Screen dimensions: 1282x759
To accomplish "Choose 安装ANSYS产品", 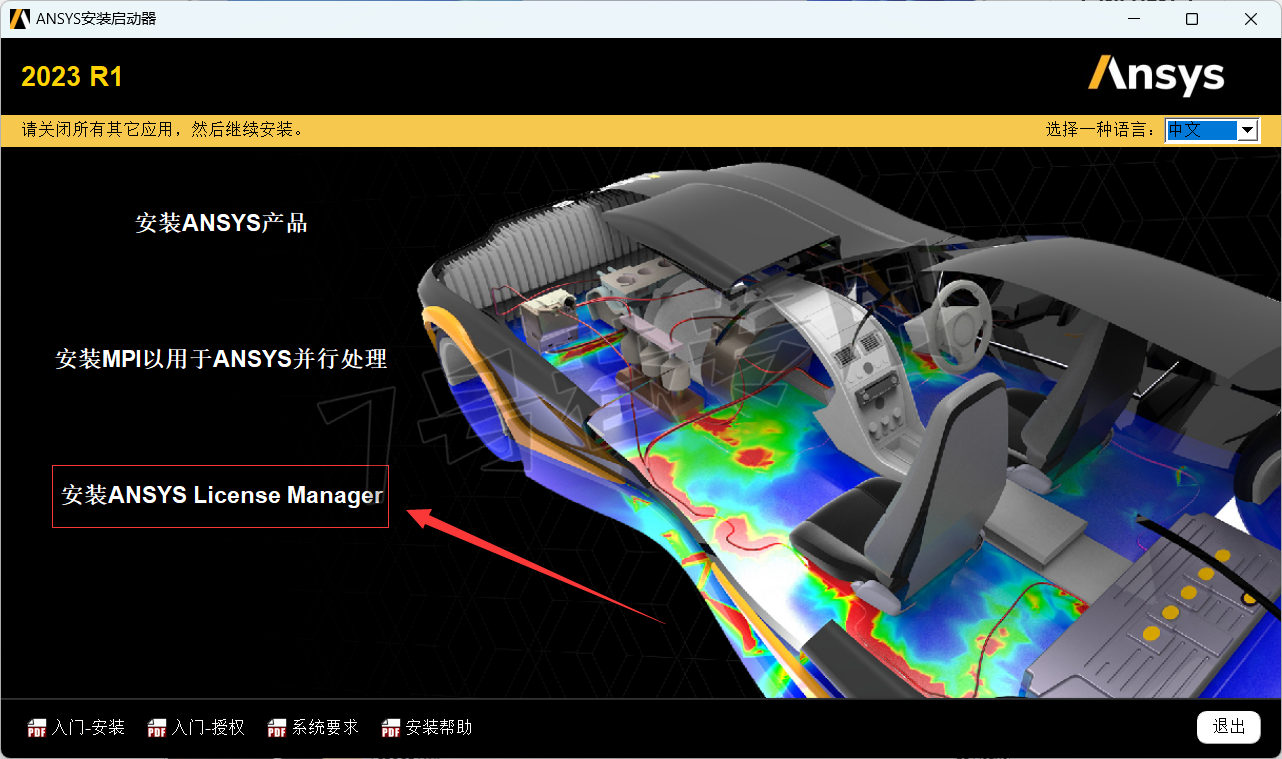I will click(x=222, y=223).
